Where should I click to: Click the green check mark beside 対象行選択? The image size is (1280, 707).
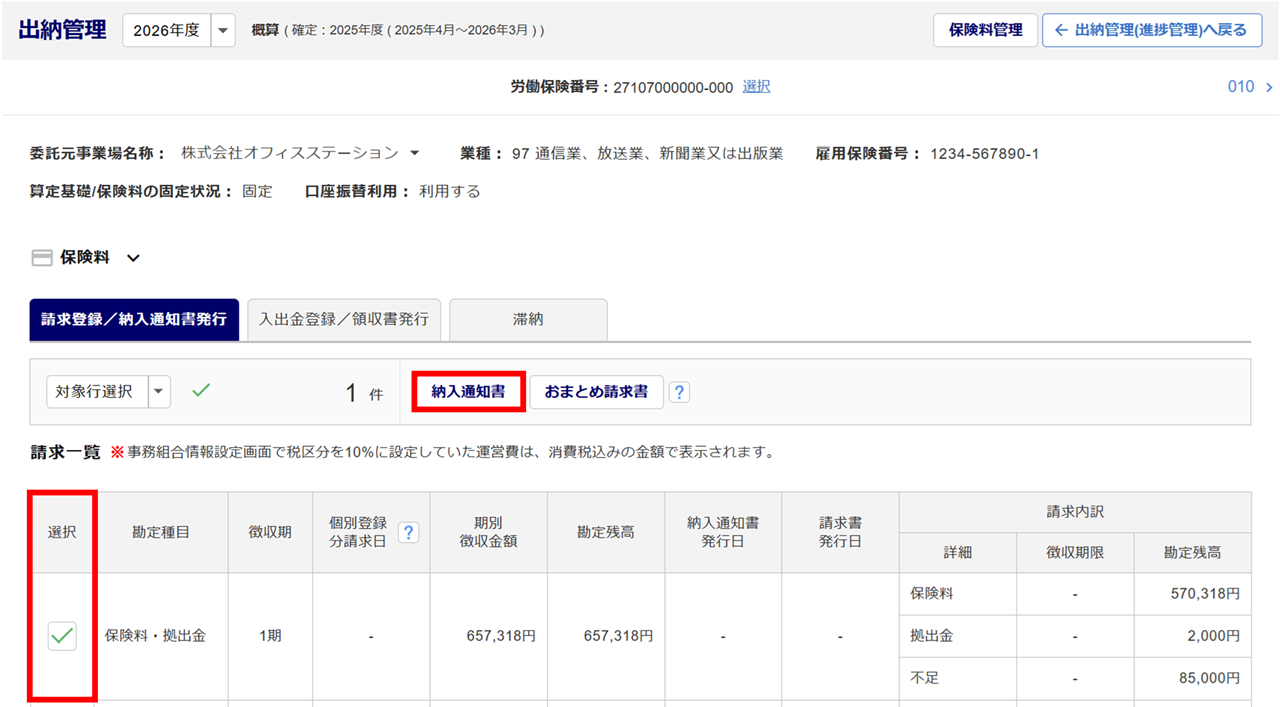[x=201, y=392]
